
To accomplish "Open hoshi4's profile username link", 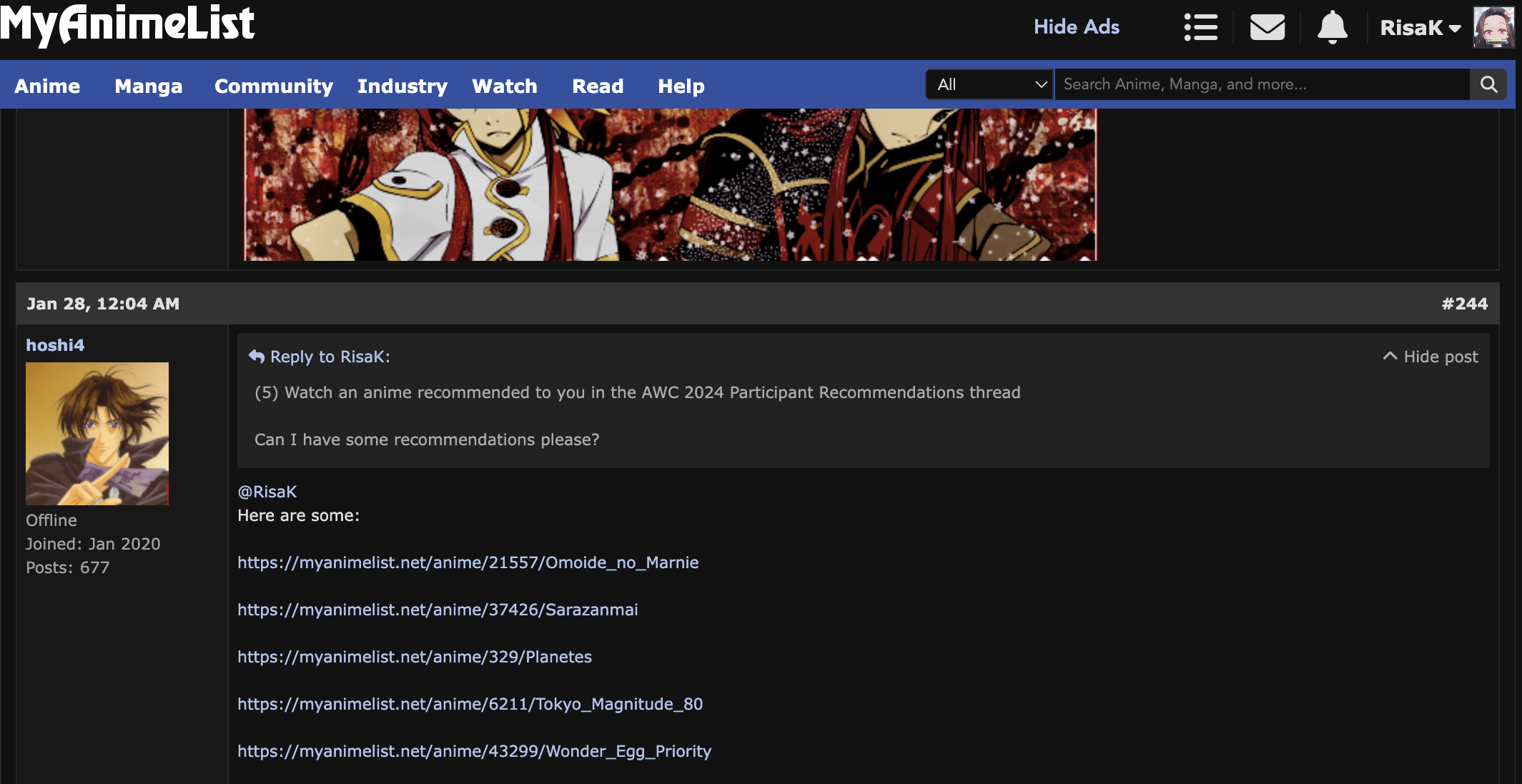I will tap(55, 345).
